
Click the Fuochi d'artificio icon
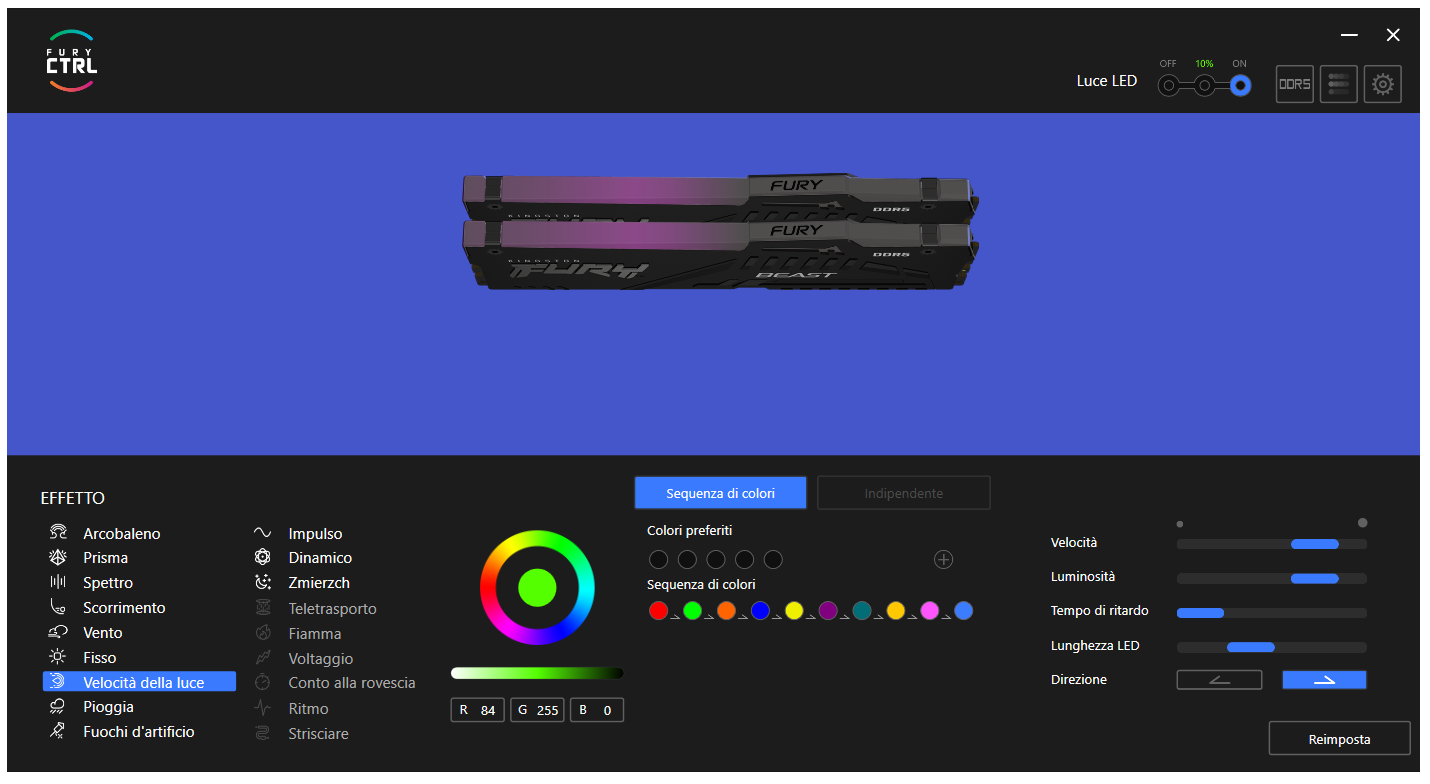pos(58,731)
